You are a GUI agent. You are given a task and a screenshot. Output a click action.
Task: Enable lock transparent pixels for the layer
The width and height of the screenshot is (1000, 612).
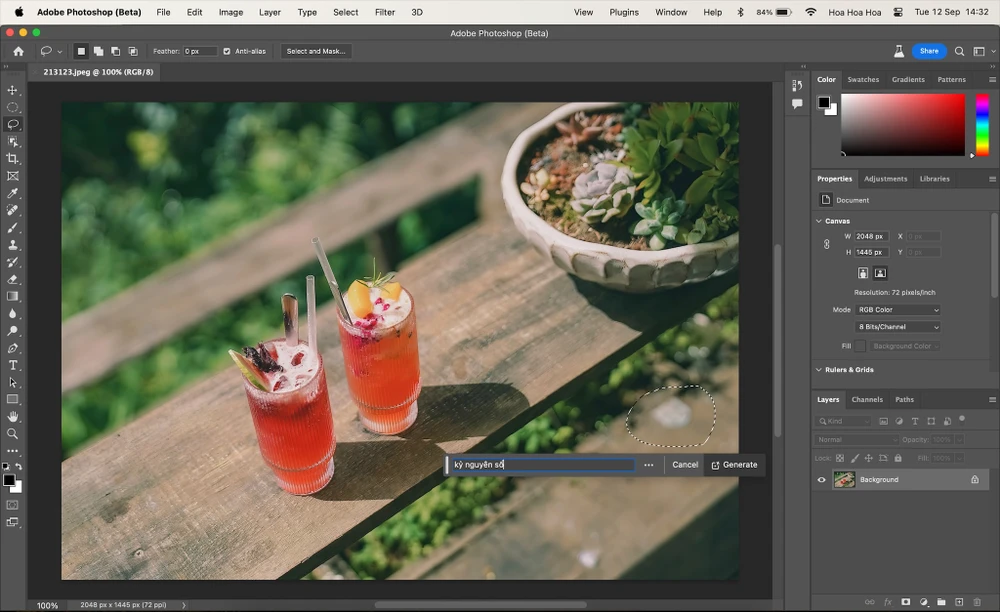841,457
